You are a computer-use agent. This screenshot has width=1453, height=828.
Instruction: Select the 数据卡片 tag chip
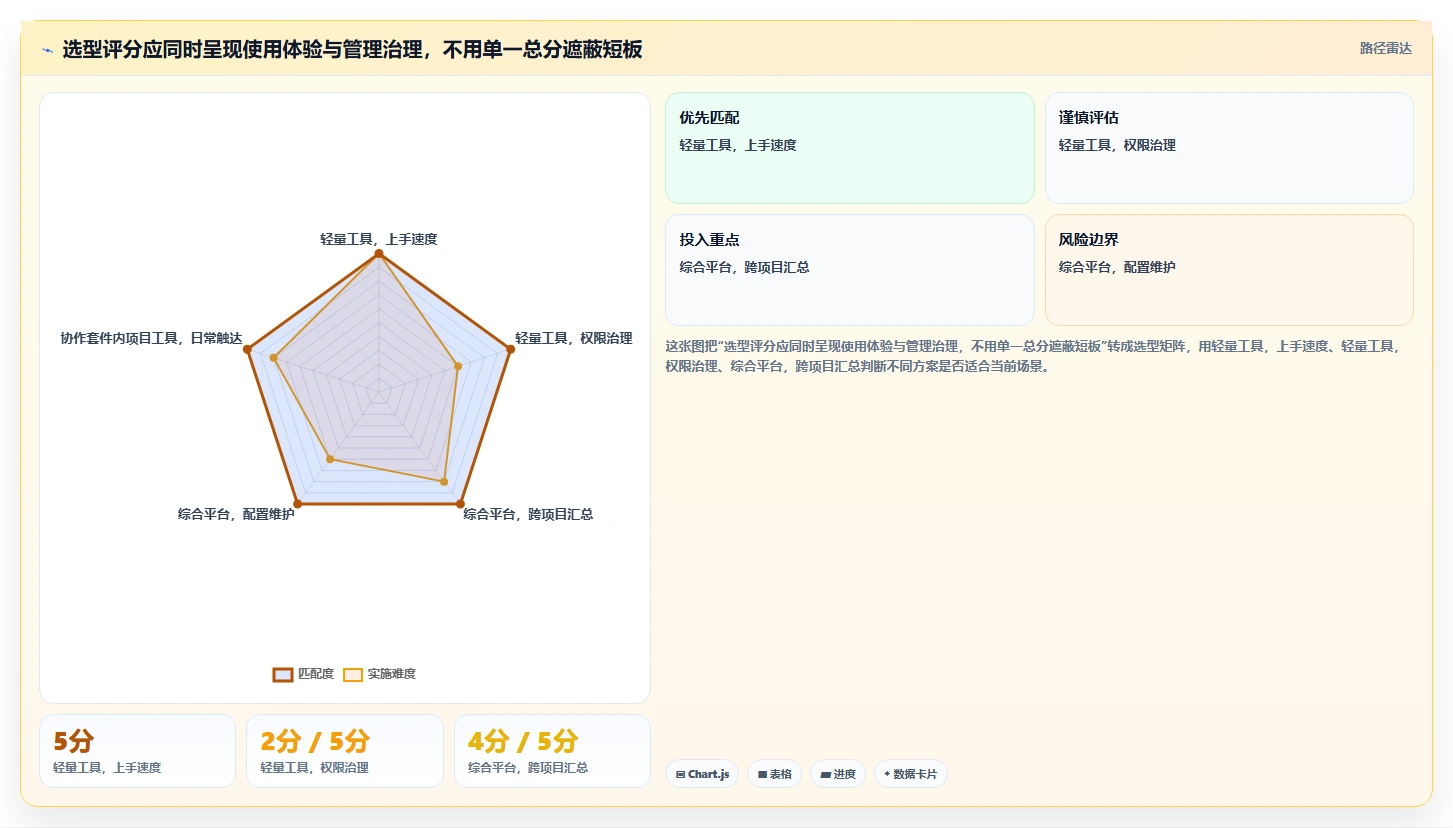[911, 774]
